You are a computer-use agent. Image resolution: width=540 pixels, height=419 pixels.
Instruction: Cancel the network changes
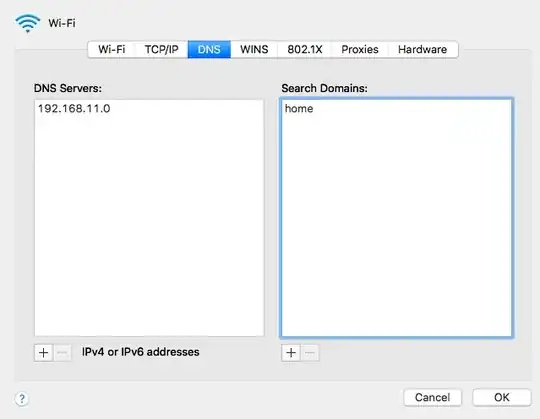(x=432, y=397)
